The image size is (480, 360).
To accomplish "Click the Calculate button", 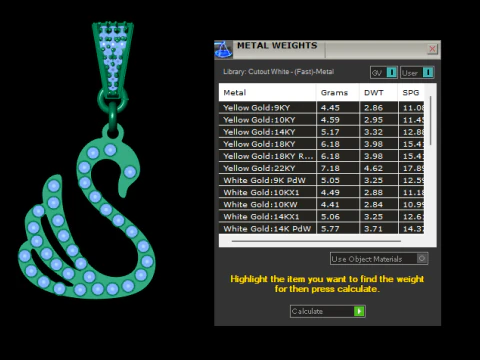I will 328,311.
